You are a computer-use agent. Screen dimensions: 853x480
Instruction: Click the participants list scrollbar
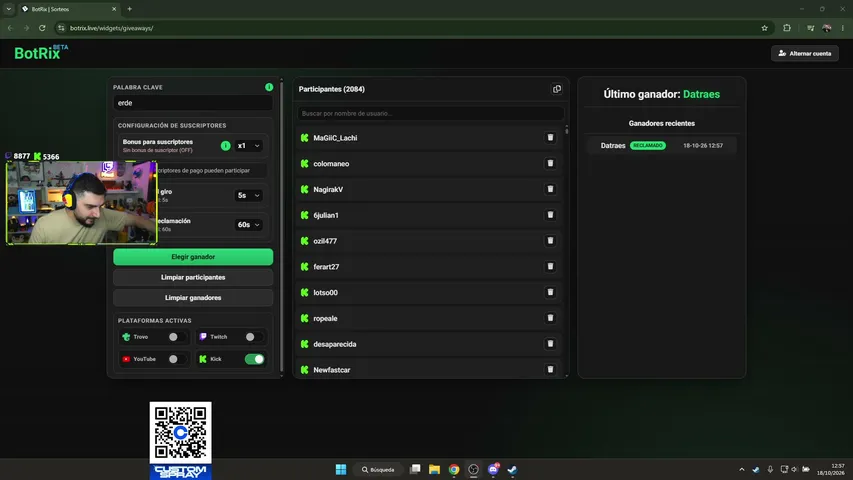(x=567, y=131)
